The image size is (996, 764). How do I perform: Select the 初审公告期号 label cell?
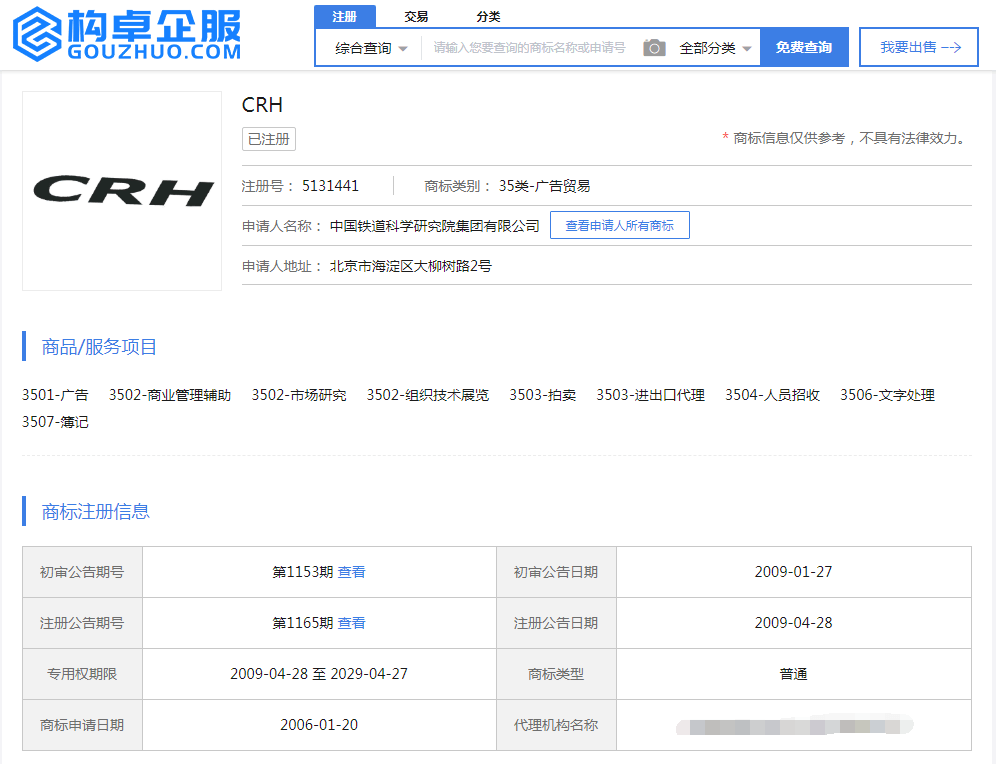click(82, 572)
